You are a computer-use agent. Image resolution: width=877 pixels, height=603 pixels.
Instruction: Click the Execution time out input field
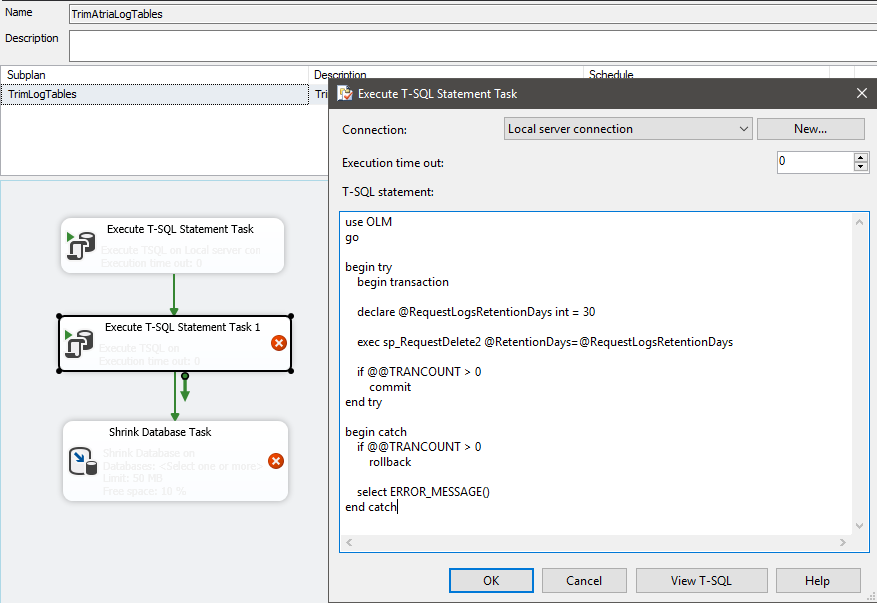coord(814,162)
